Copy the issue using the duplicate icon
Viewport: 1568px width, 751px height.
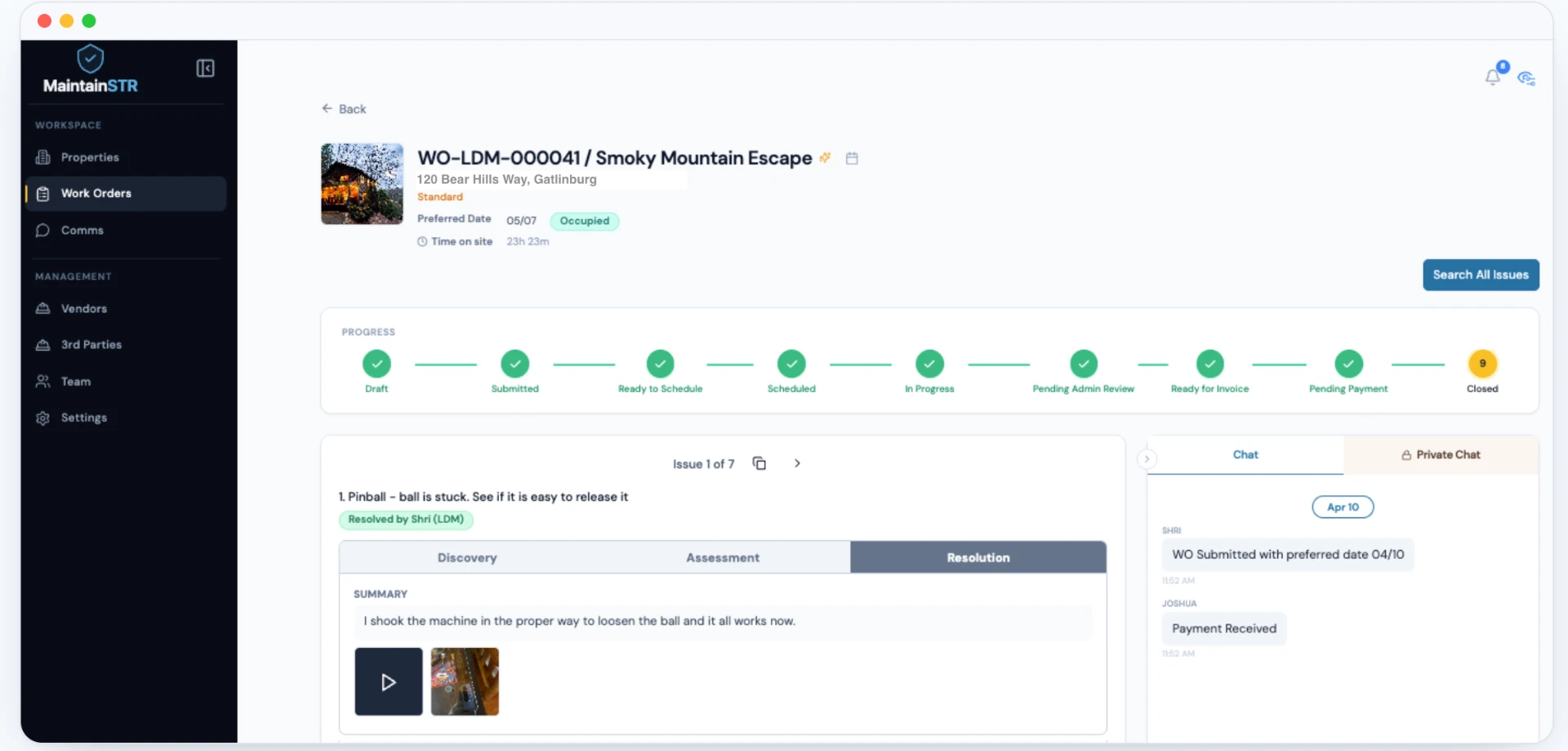(759, 463)
